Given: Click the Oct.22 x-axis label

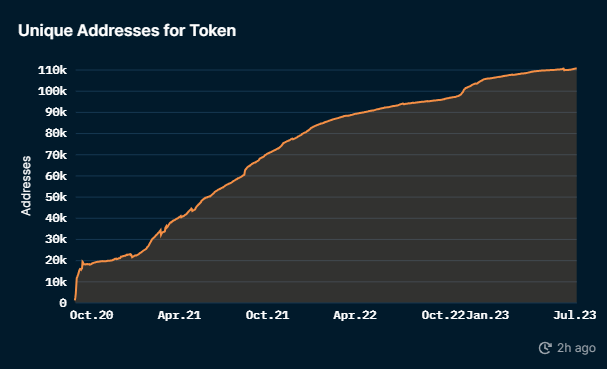Looking at the screenshot, I should click(x=443, y=315).
